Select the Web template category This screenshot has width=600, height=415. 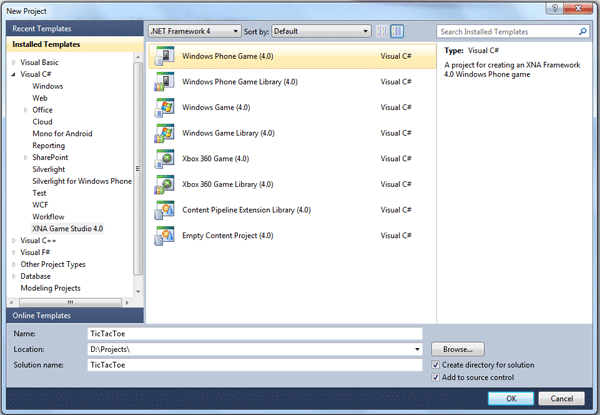coord(40,98)
